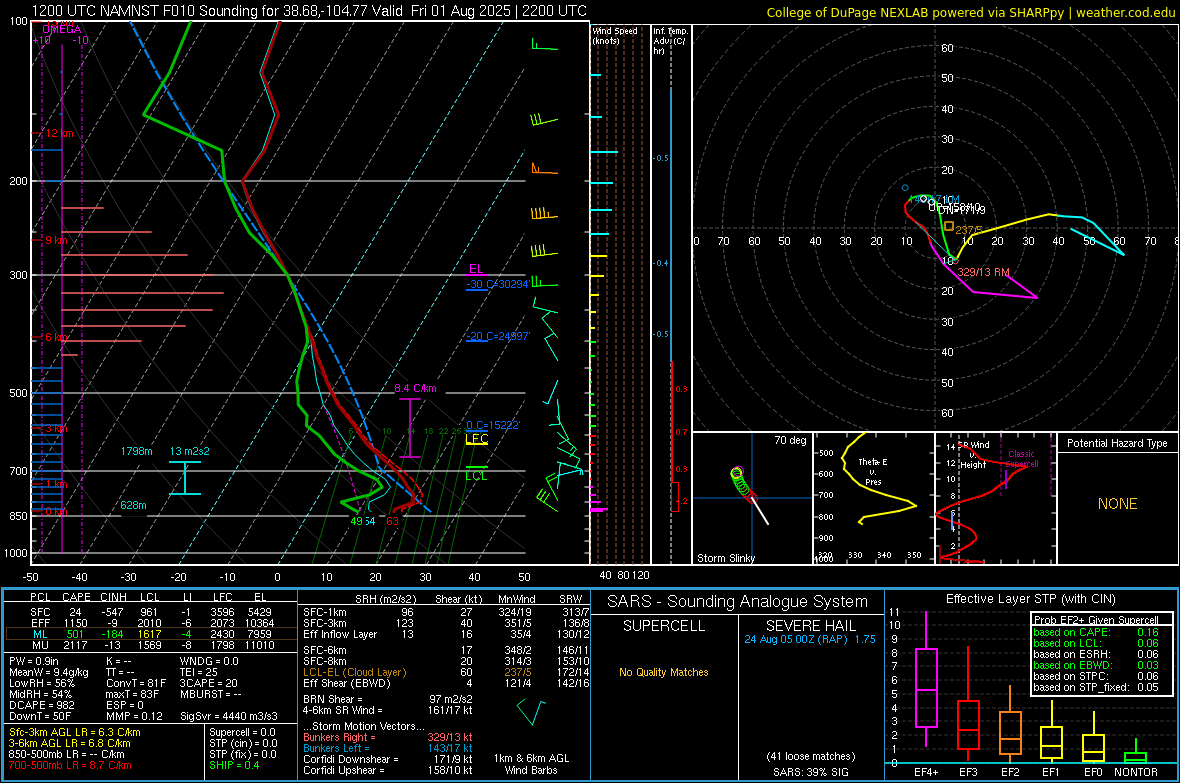Click the No Quality Matches supercell text
This screenshot has height=783, width=1180.
tap(664, 672)
